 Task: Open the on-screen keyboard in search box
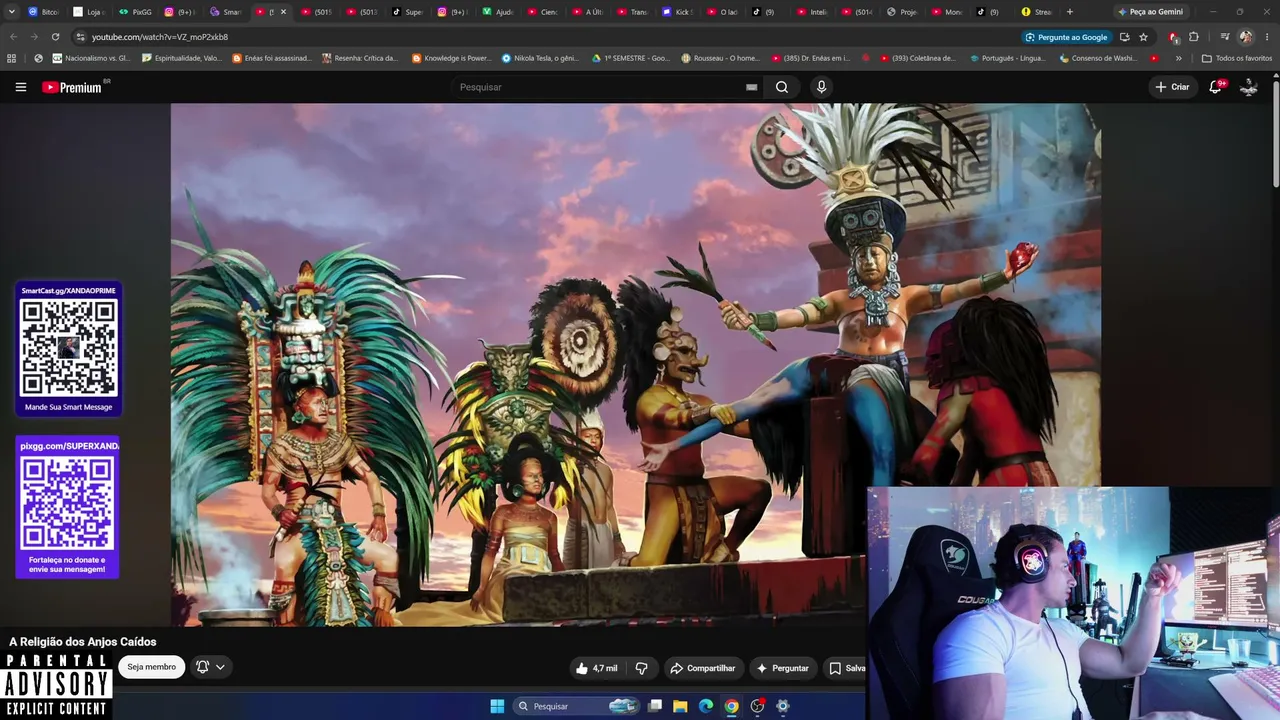[751, 87]
